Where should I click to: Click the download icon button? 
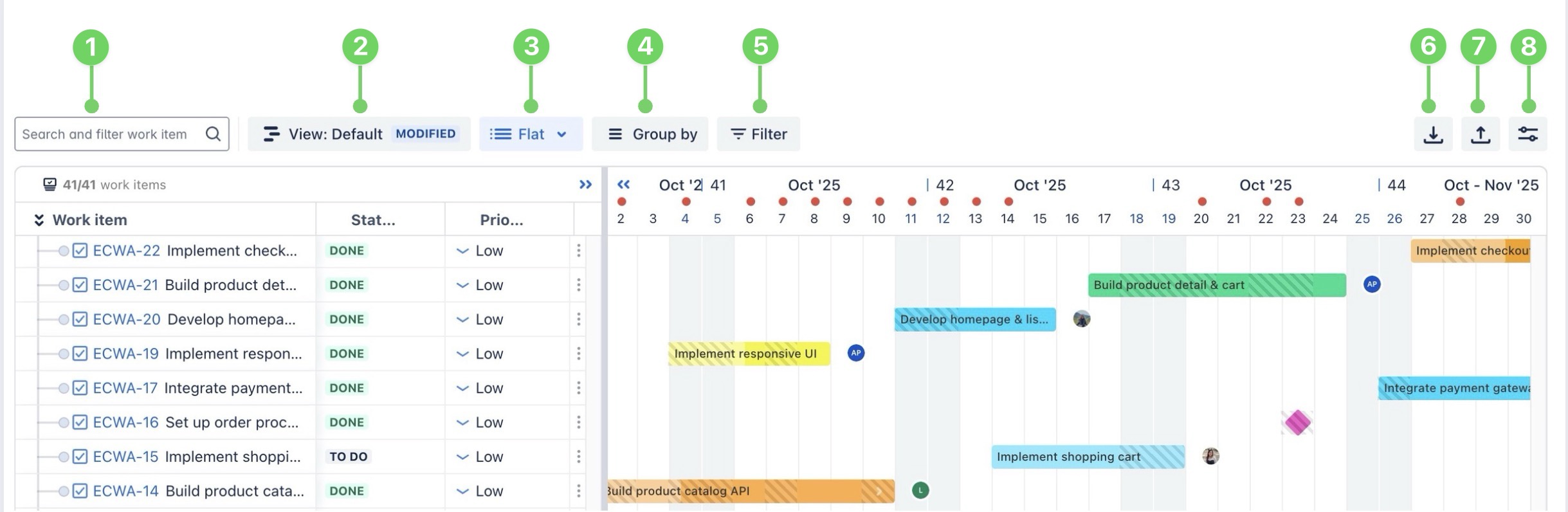point(1433,134)
